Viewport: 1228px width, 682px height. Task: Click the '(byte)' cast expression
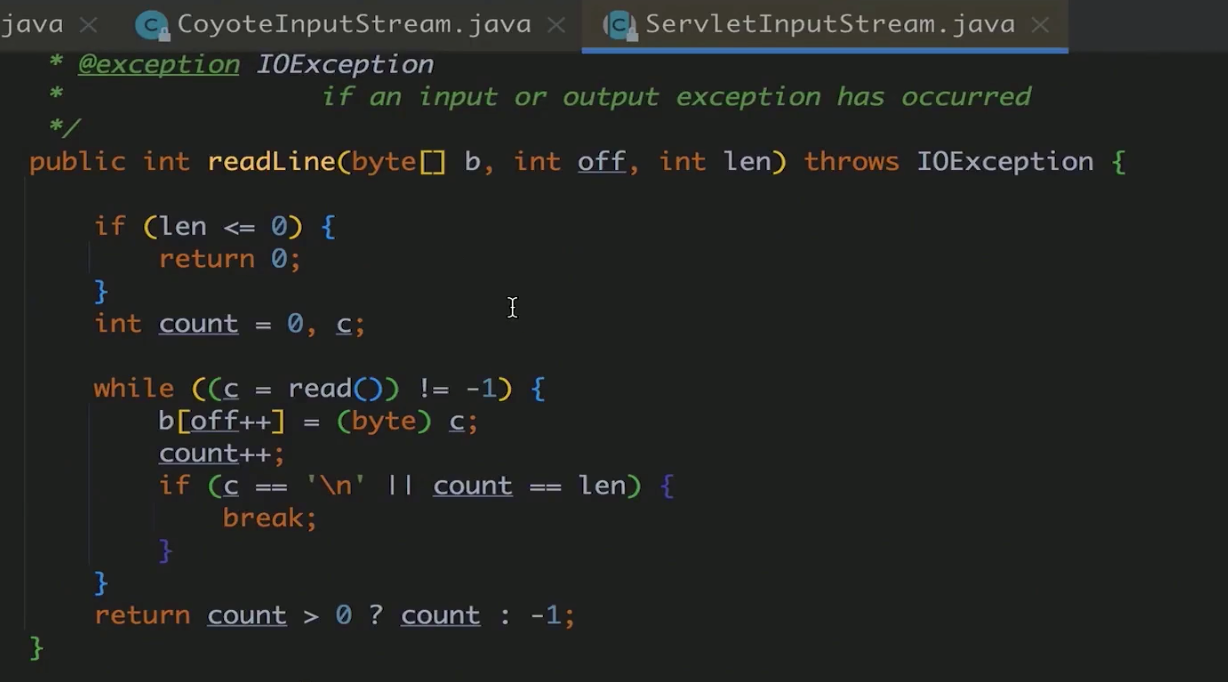click(x=384, y=421)
